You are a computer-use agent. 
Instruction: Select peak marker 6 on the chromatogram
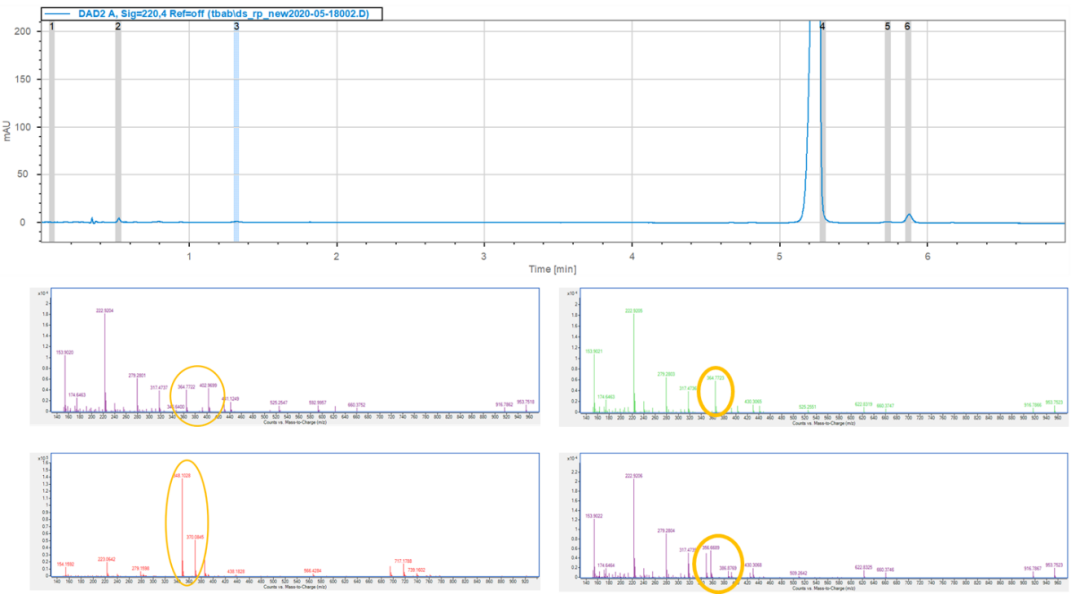908,131
